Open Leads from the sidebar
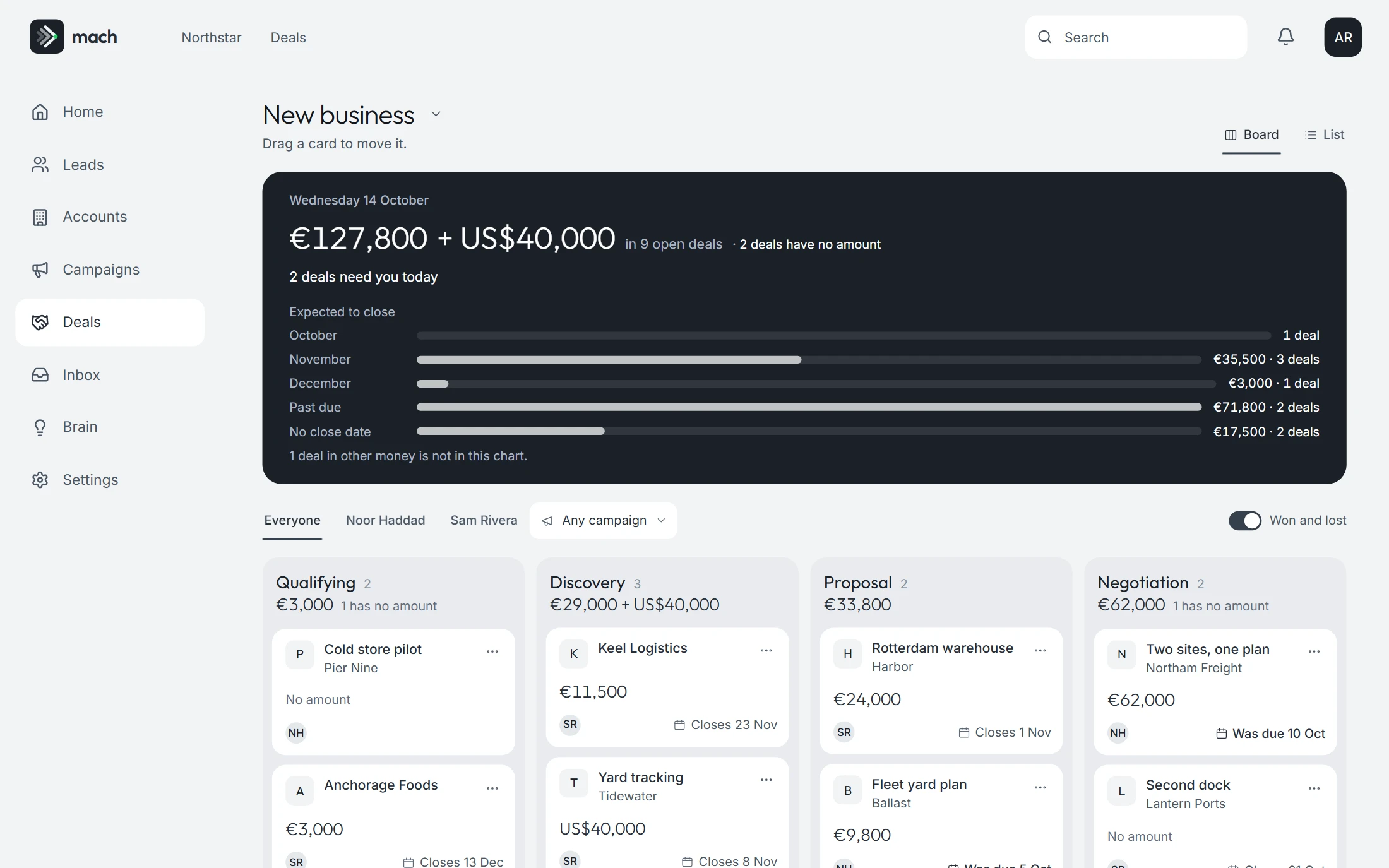 point(110,165)
